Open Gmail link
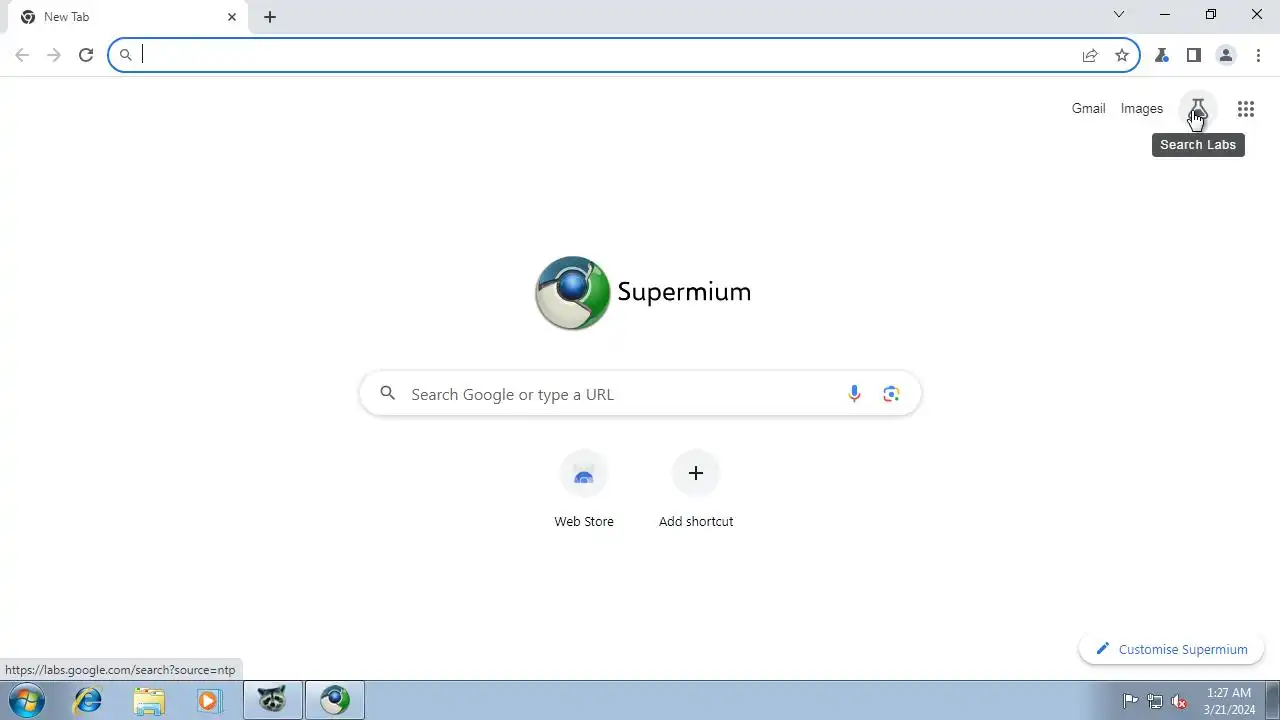1280x720 pixels. (x=1088, y=108)
